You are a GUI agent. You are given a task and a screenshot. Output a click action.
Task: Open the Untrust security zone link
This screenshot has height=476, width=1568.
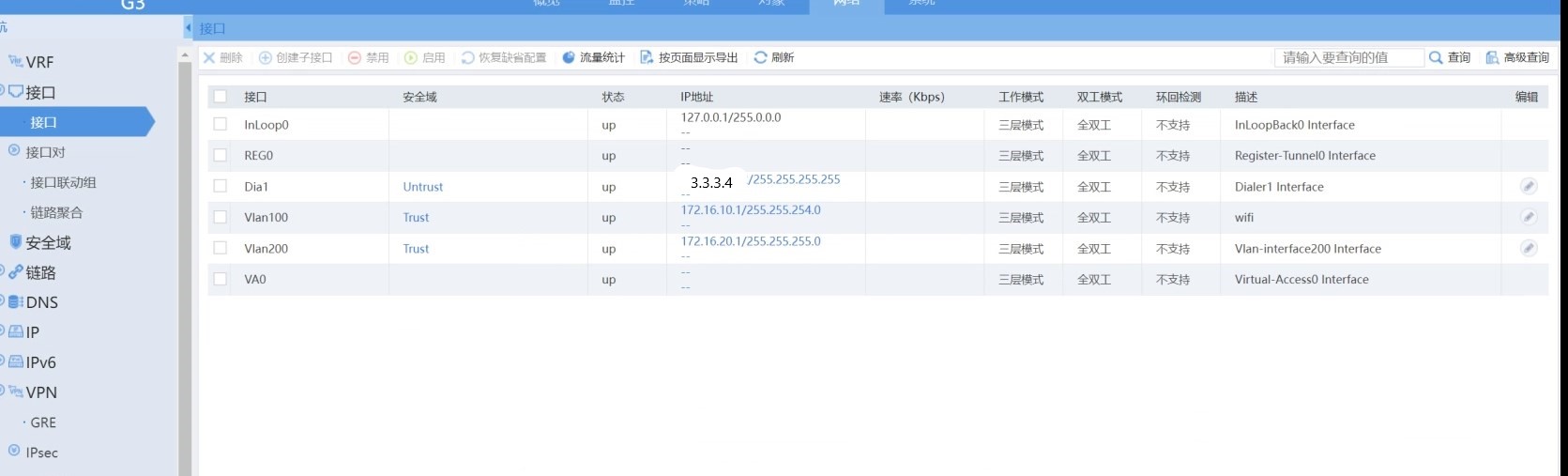pos(423,187)
